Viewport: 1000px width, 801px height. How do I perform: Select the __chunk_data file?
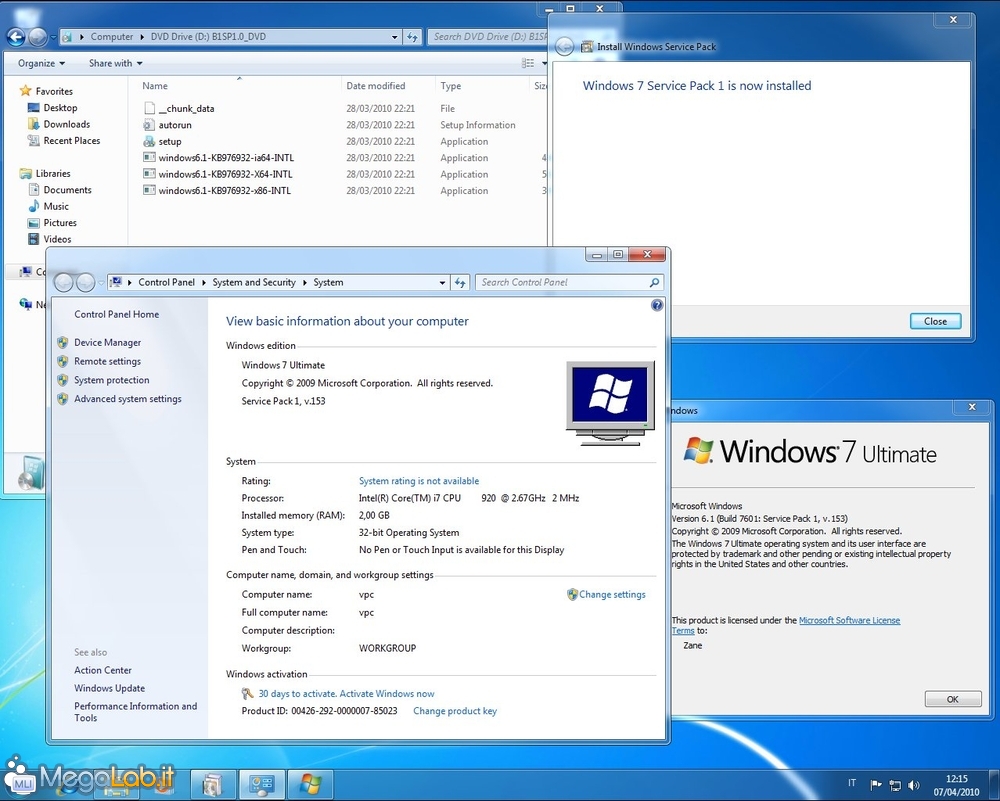[179, 108]
